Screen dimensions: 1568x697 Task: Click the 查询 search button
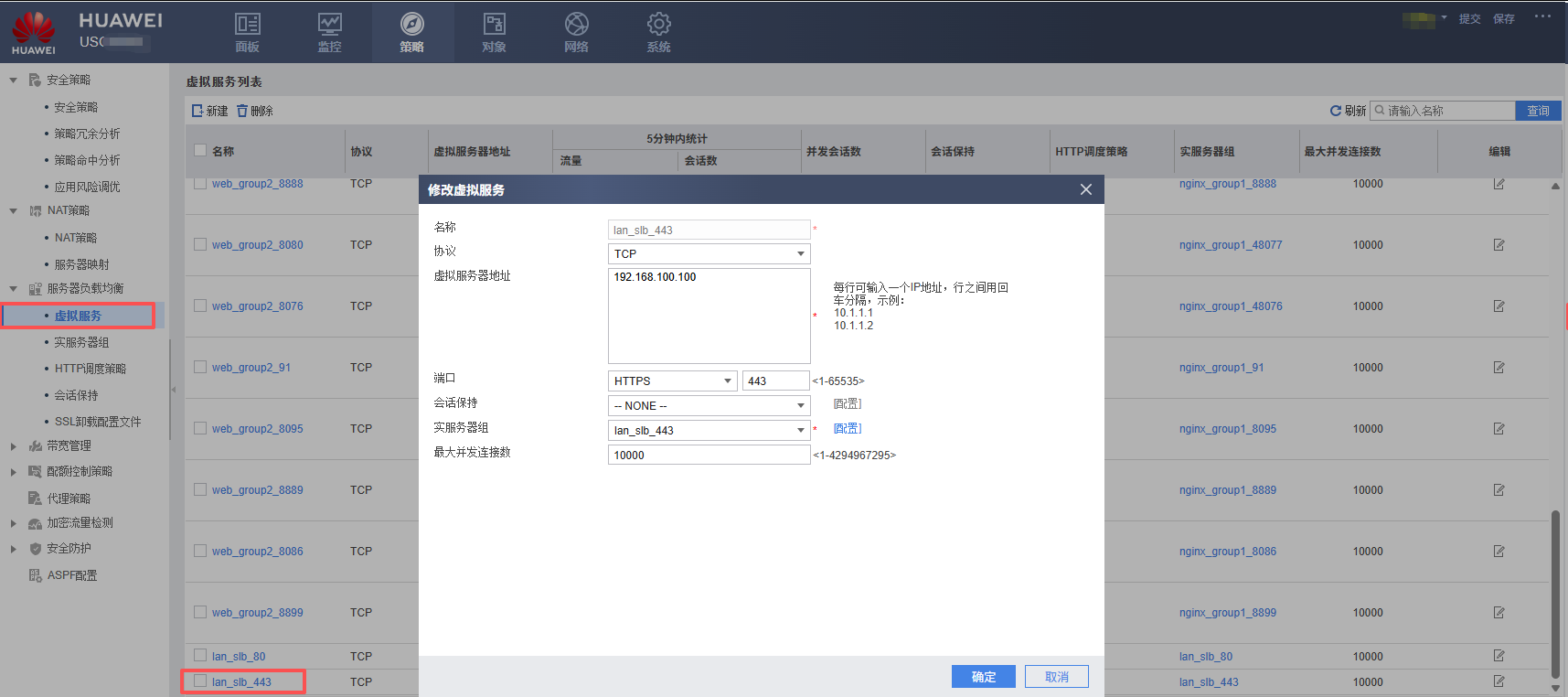tap(1538, 111)
